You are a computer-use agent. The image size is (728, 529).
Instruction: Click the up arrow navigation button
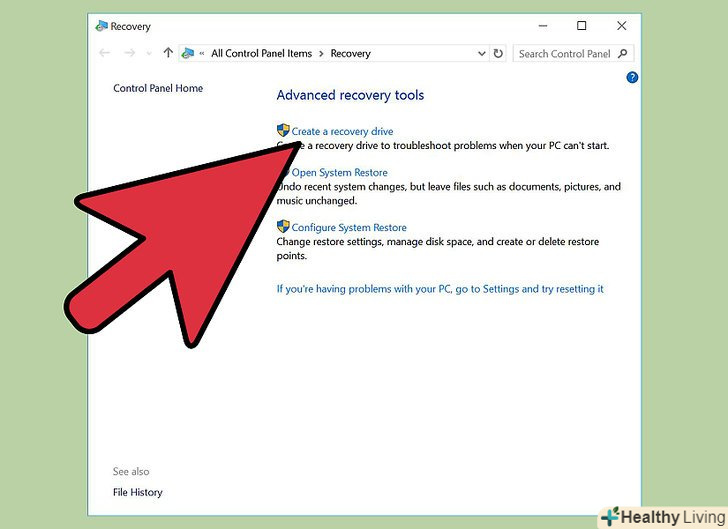[168, 53]
